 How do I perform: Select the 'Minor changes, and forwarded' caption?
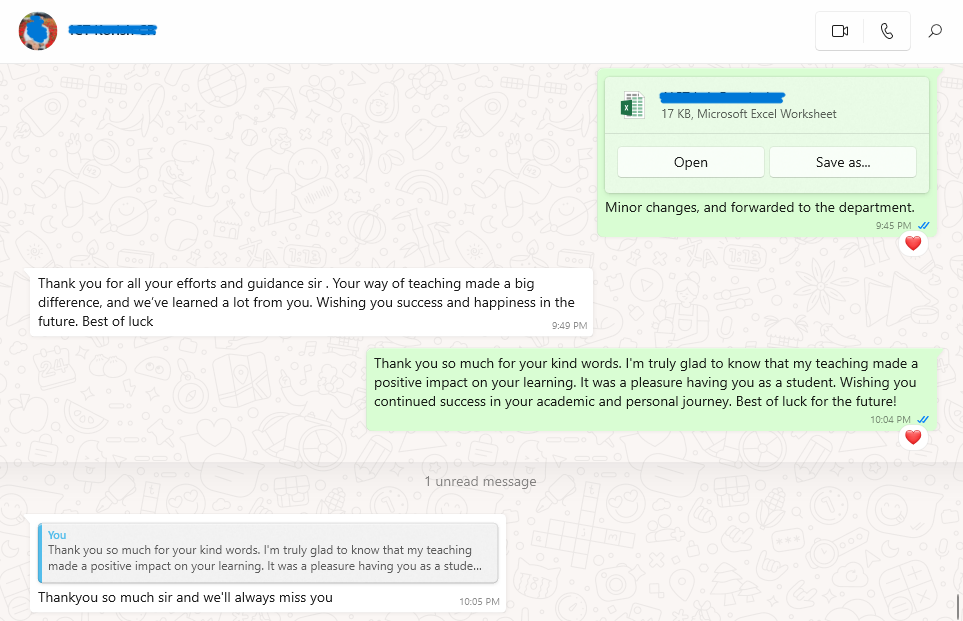pos(760,208)
